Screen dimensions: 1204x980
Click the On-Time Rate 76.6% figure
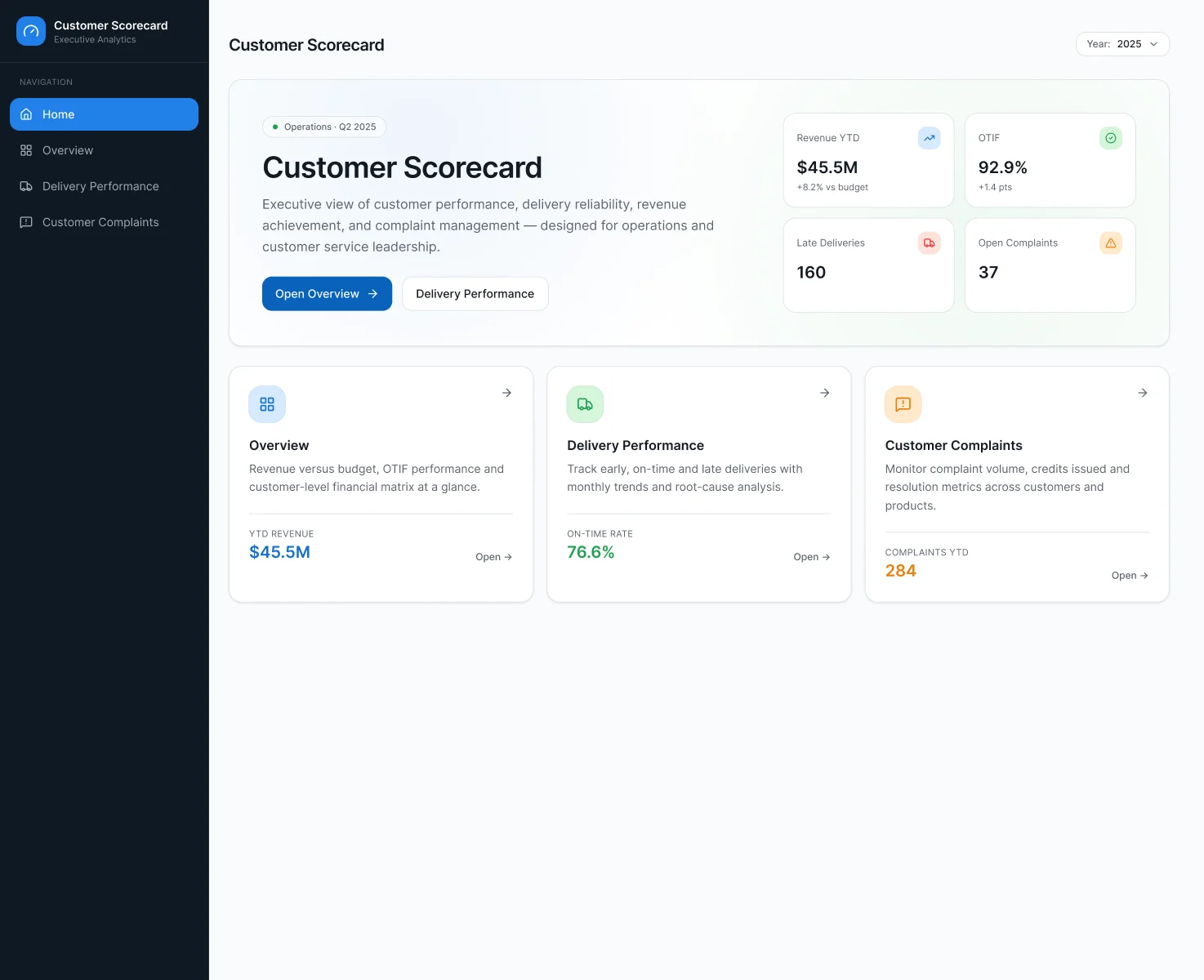[x=591, y=552]
